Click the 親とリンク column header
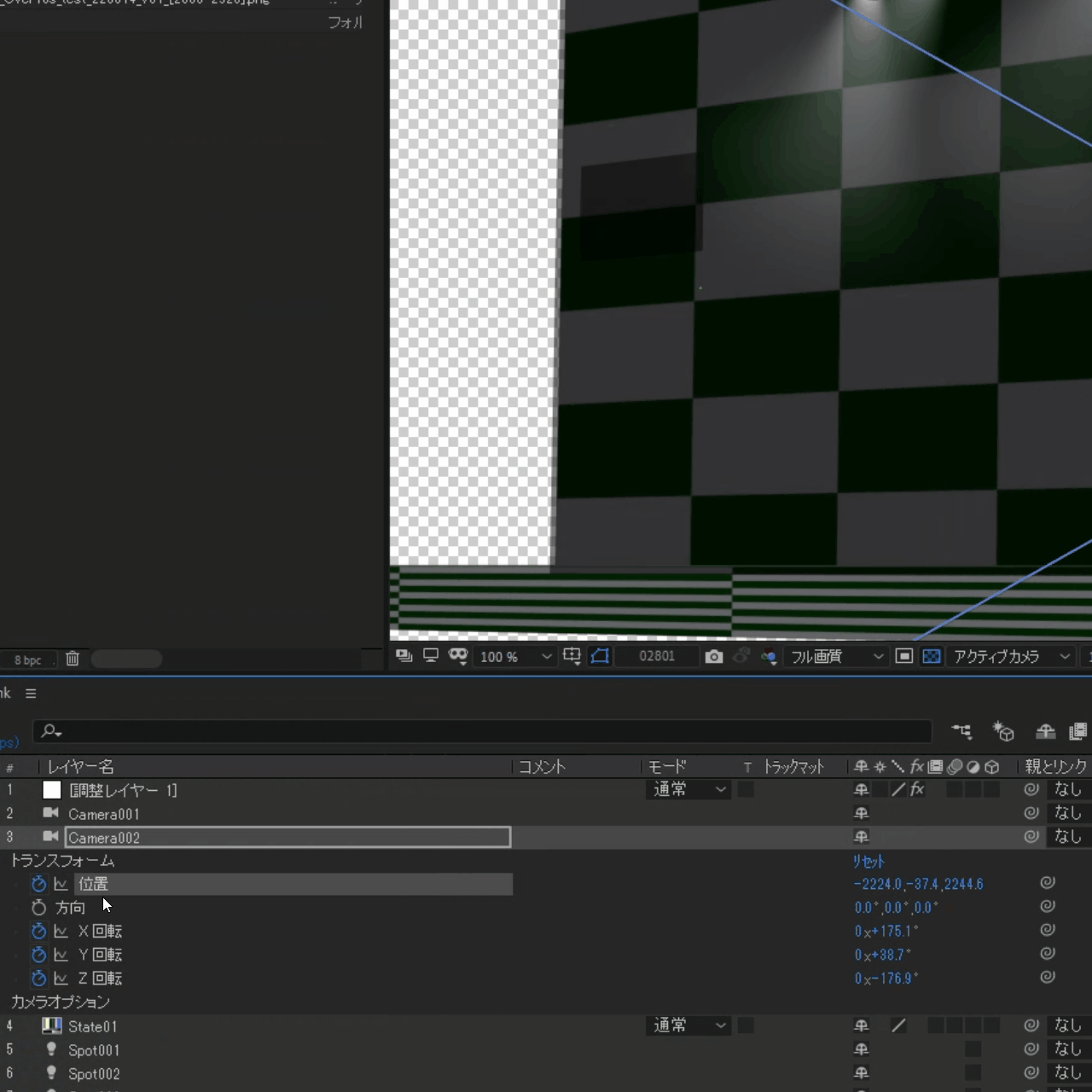 [x=1056, y=767]
